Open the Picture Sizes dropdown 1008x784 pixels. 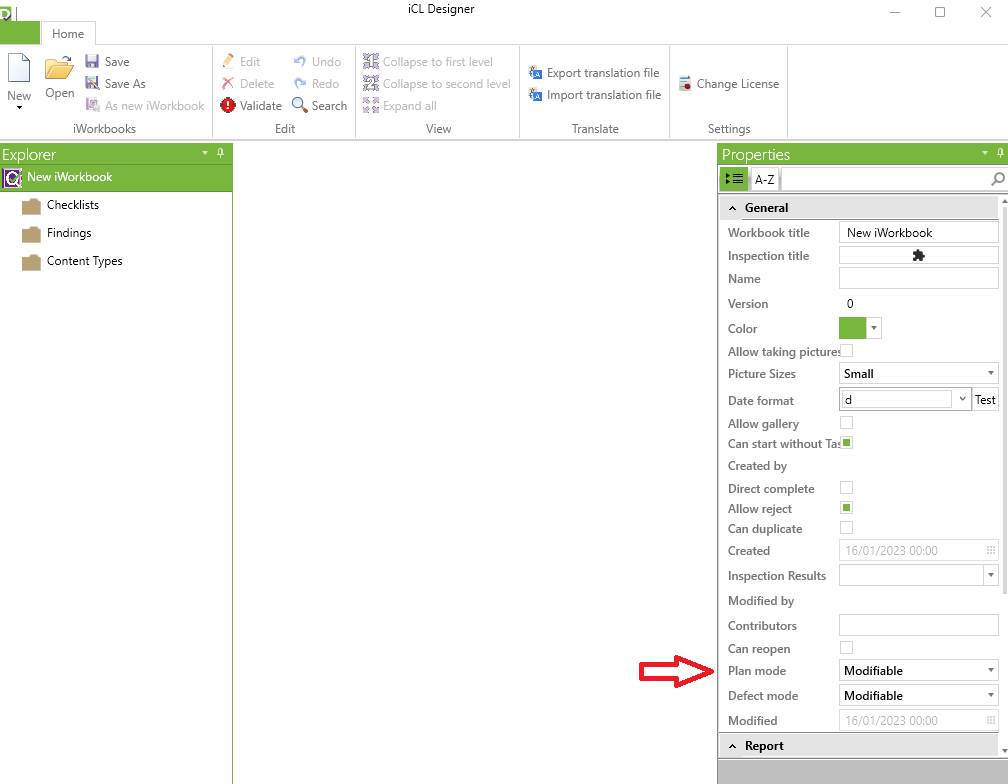click(x=990, y=374)
